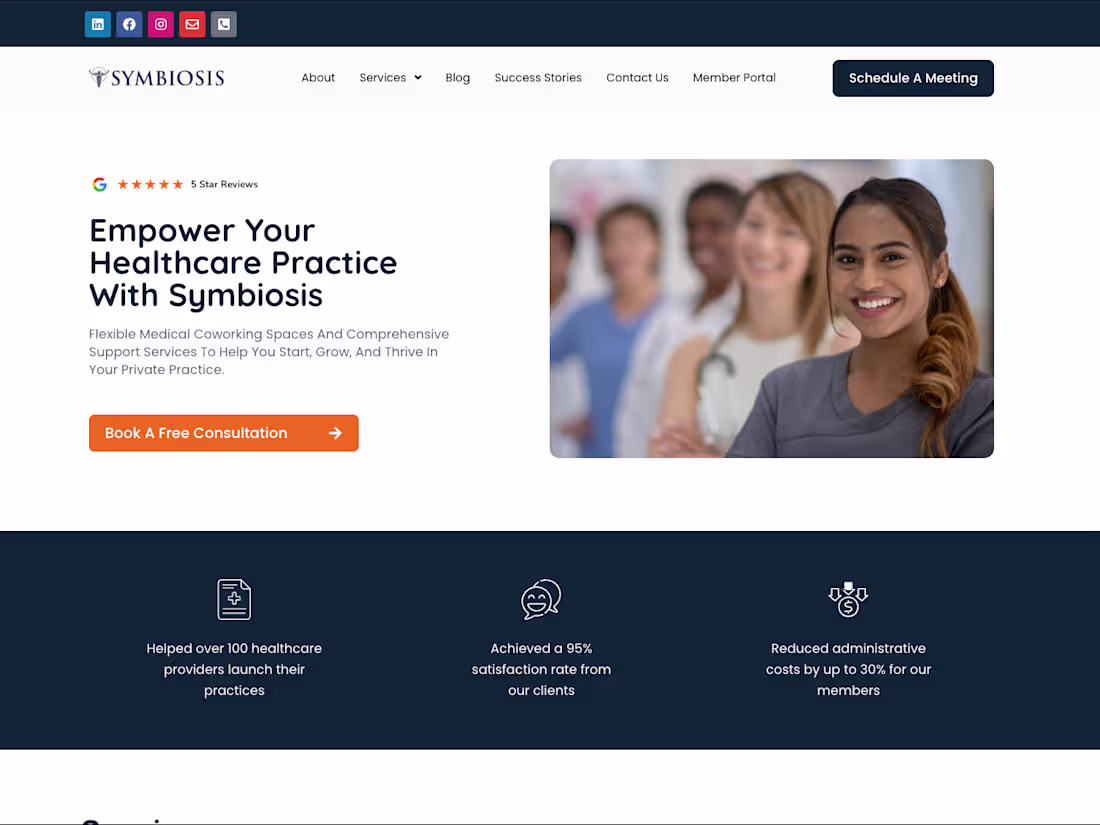
Task: Open the Instagram social icon
Action: click(x=161, y=25)
